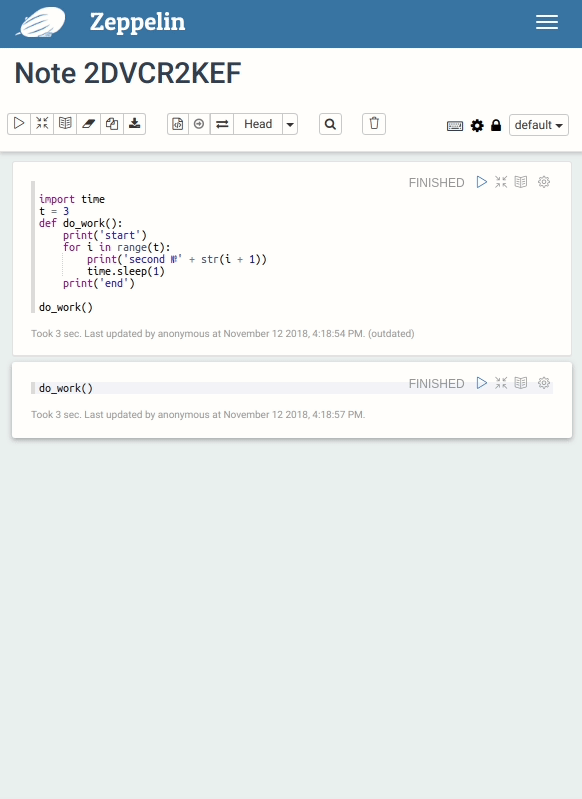
Task: Run the first paragraph
Action: pyautogui.click(x=482, y=182)
